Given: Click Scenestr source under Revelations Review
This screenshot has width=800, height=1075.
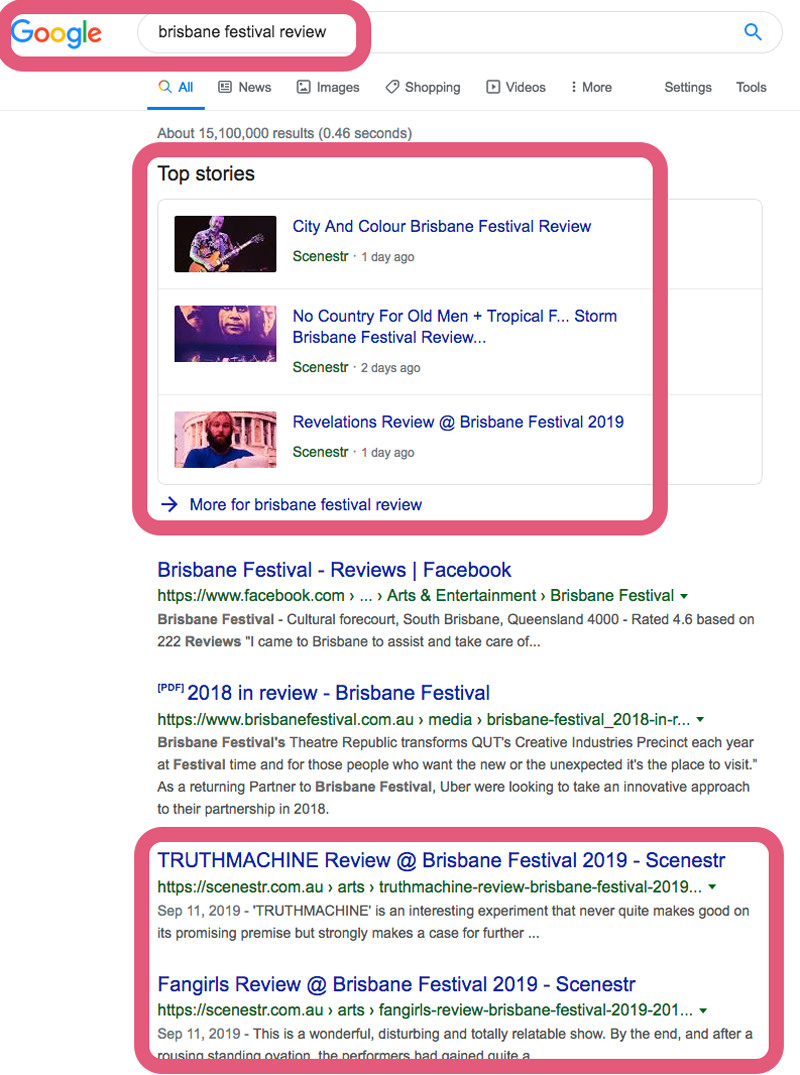Looking at the screenshot, I should pos(320,452).
